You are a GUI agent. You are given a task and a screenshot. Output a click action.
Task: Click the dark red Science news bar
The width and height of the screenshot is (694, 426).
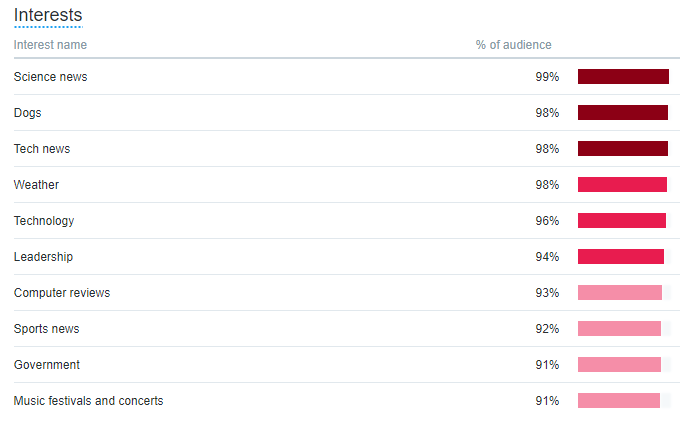[x=623, y=77]
